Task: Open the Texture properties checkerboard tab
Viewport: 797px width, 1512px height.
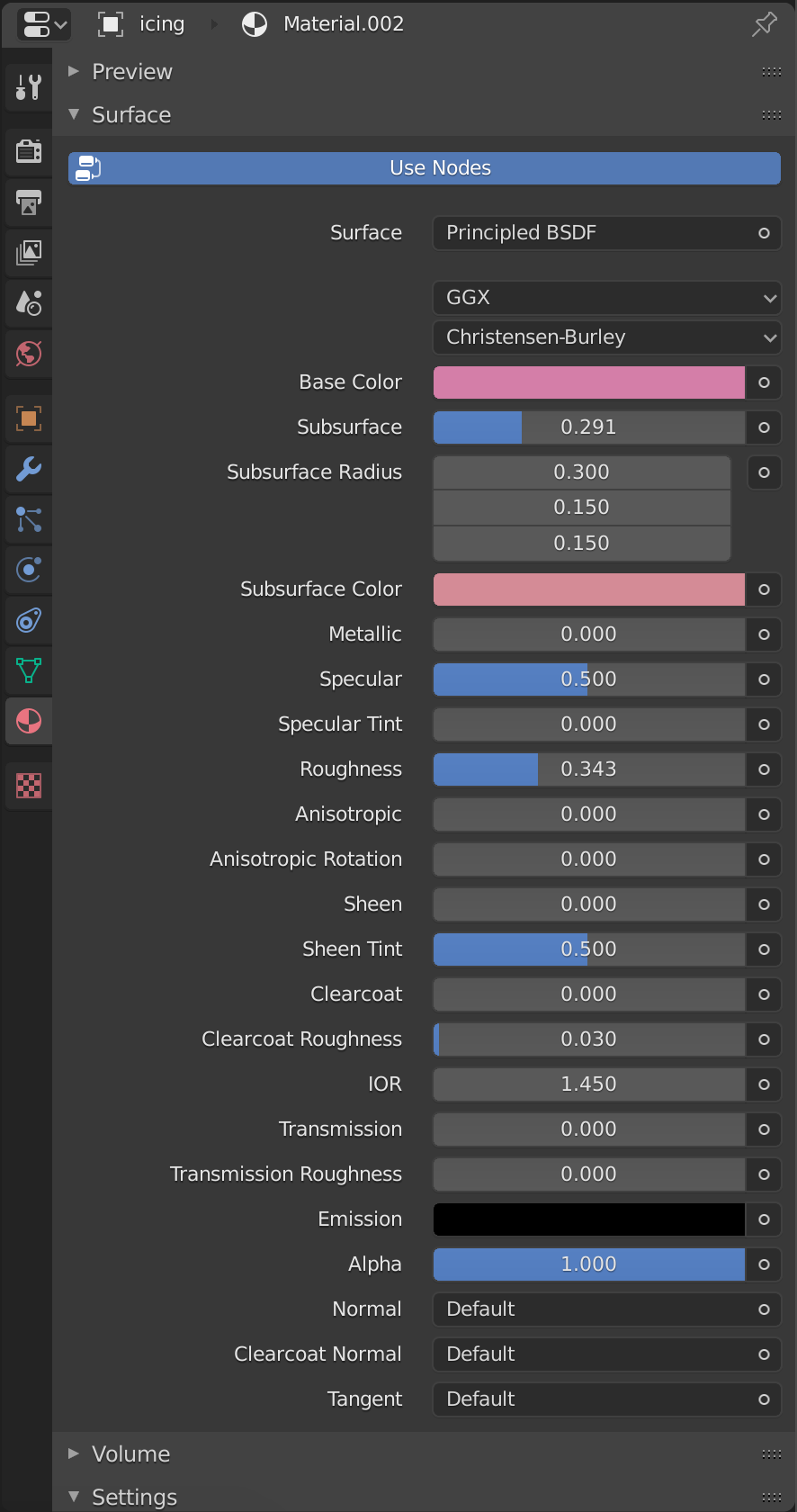Action: 29,786
